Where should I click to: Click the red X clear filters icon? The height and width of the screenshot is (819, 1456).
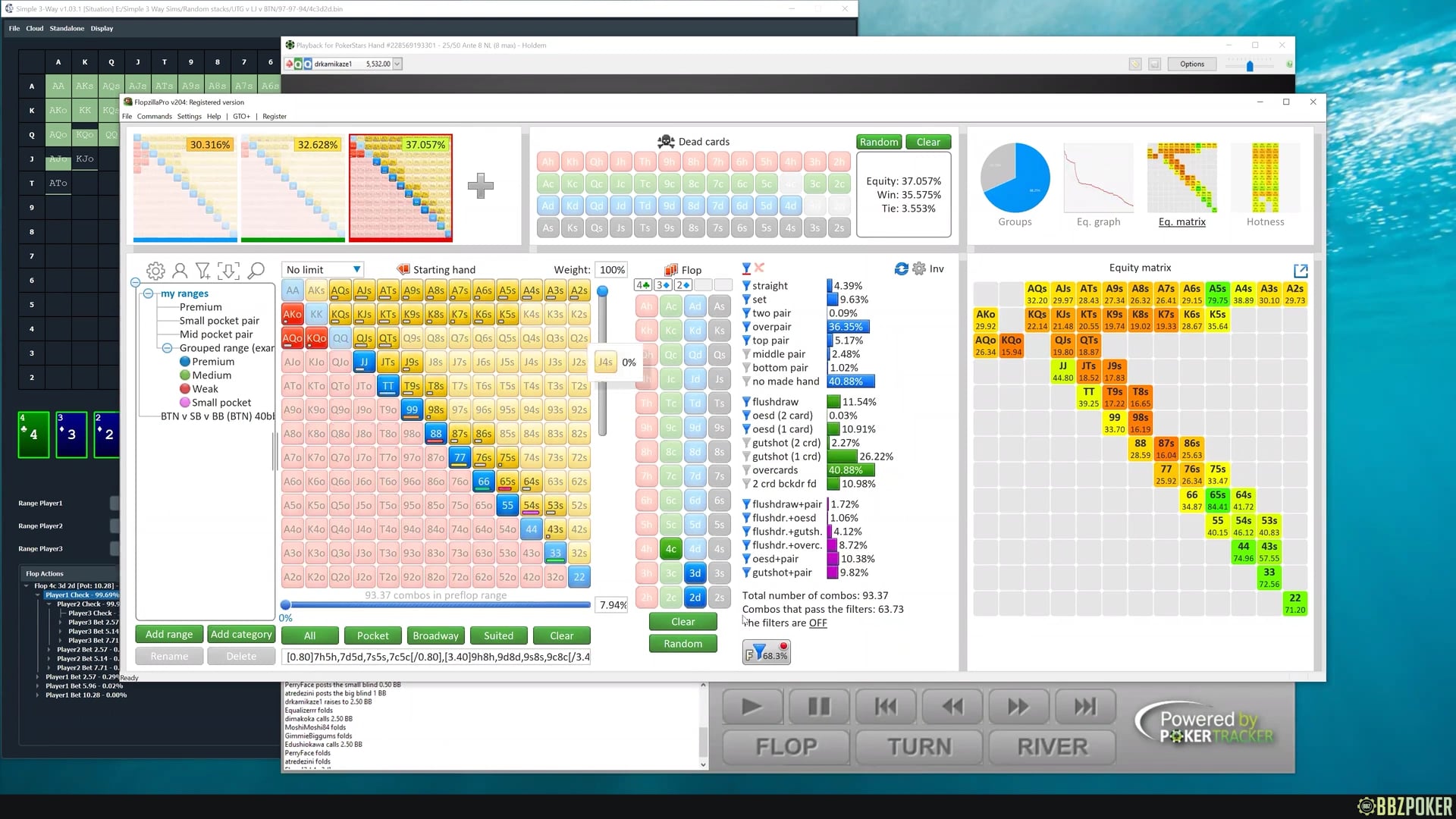click(x=759, y=268)
